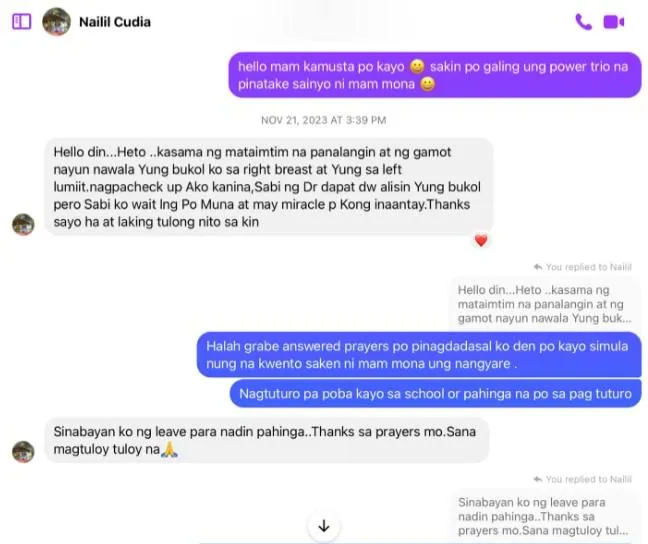Open the Nailil Cudia contact name

coord(115,22)
